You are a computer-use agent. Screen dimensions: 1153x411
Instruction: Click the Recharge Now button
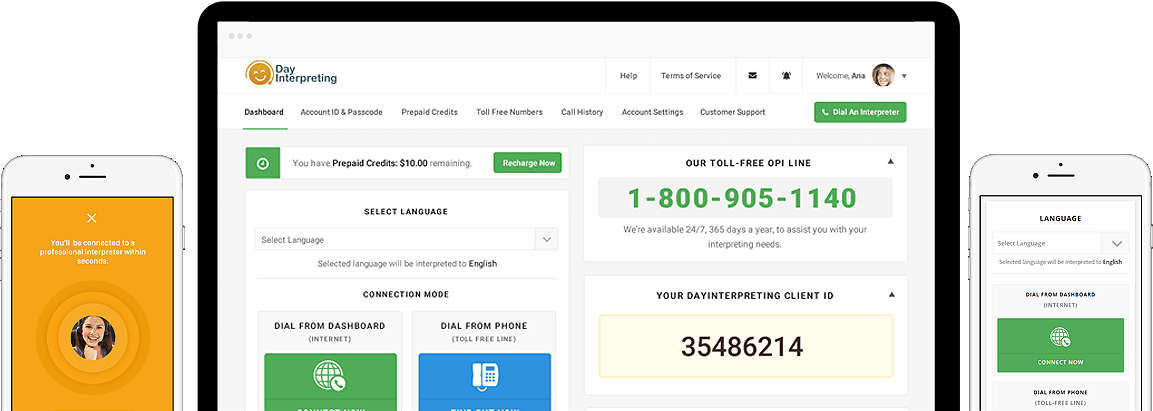(x=528, y=163)
